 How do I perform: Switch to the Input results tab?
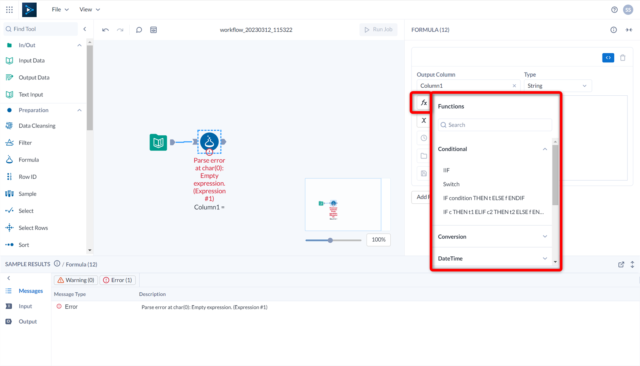pyautogui.click(x=25, y=306)
